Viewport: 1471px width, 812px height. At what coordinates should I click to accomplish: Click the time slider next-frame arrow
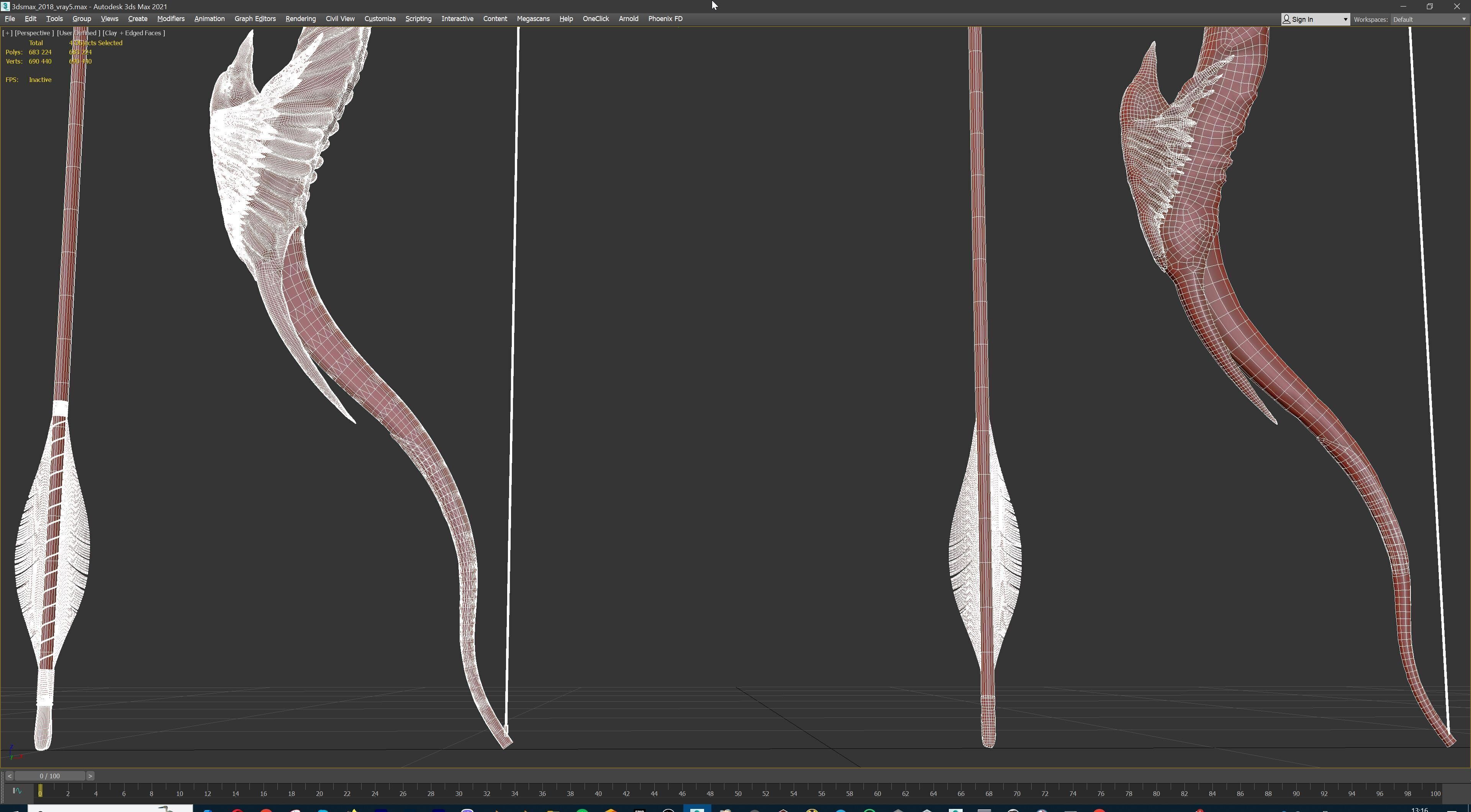click(x=90, y=776)
